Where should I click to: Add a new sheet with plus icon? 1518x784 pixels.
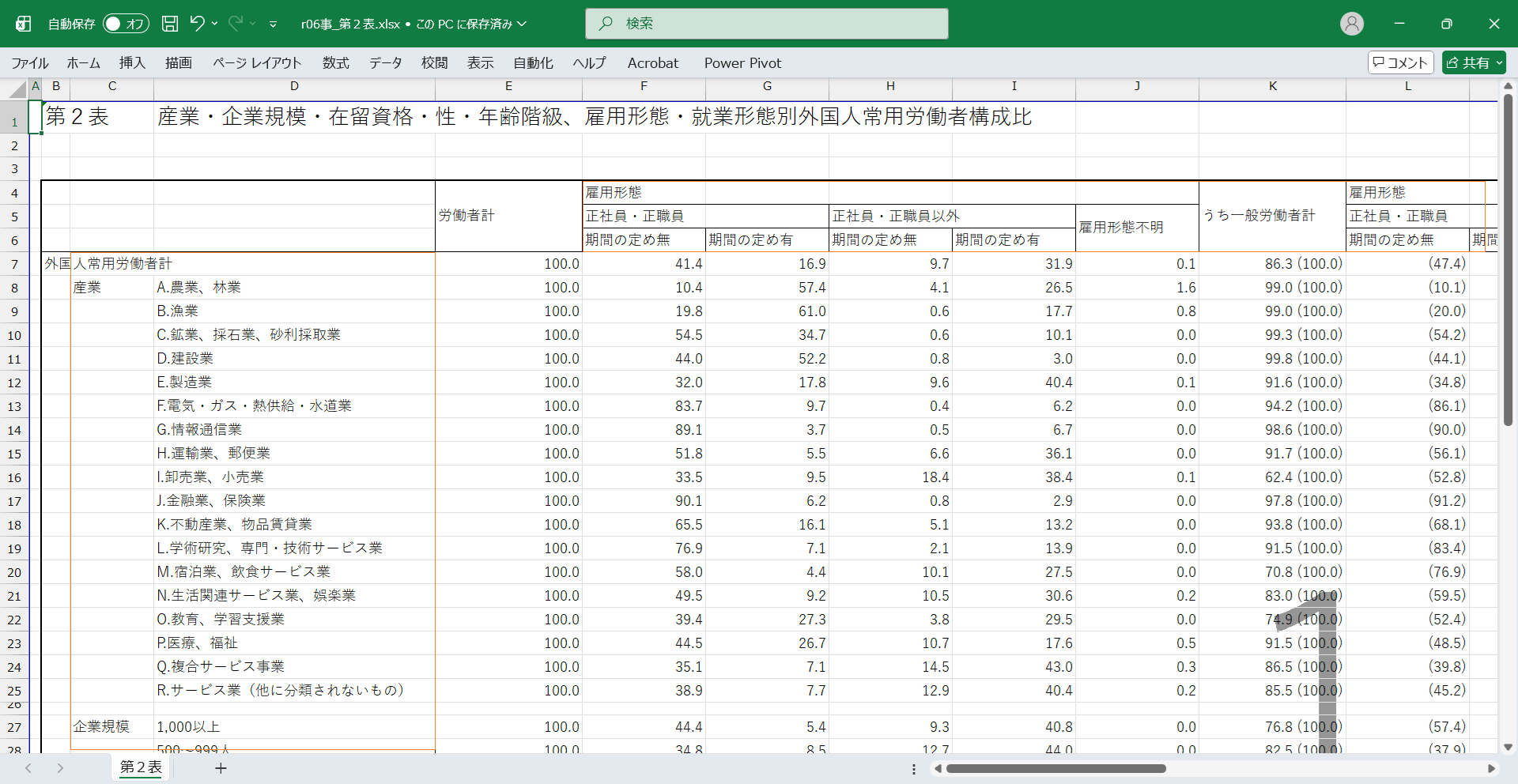click(221, 768)
